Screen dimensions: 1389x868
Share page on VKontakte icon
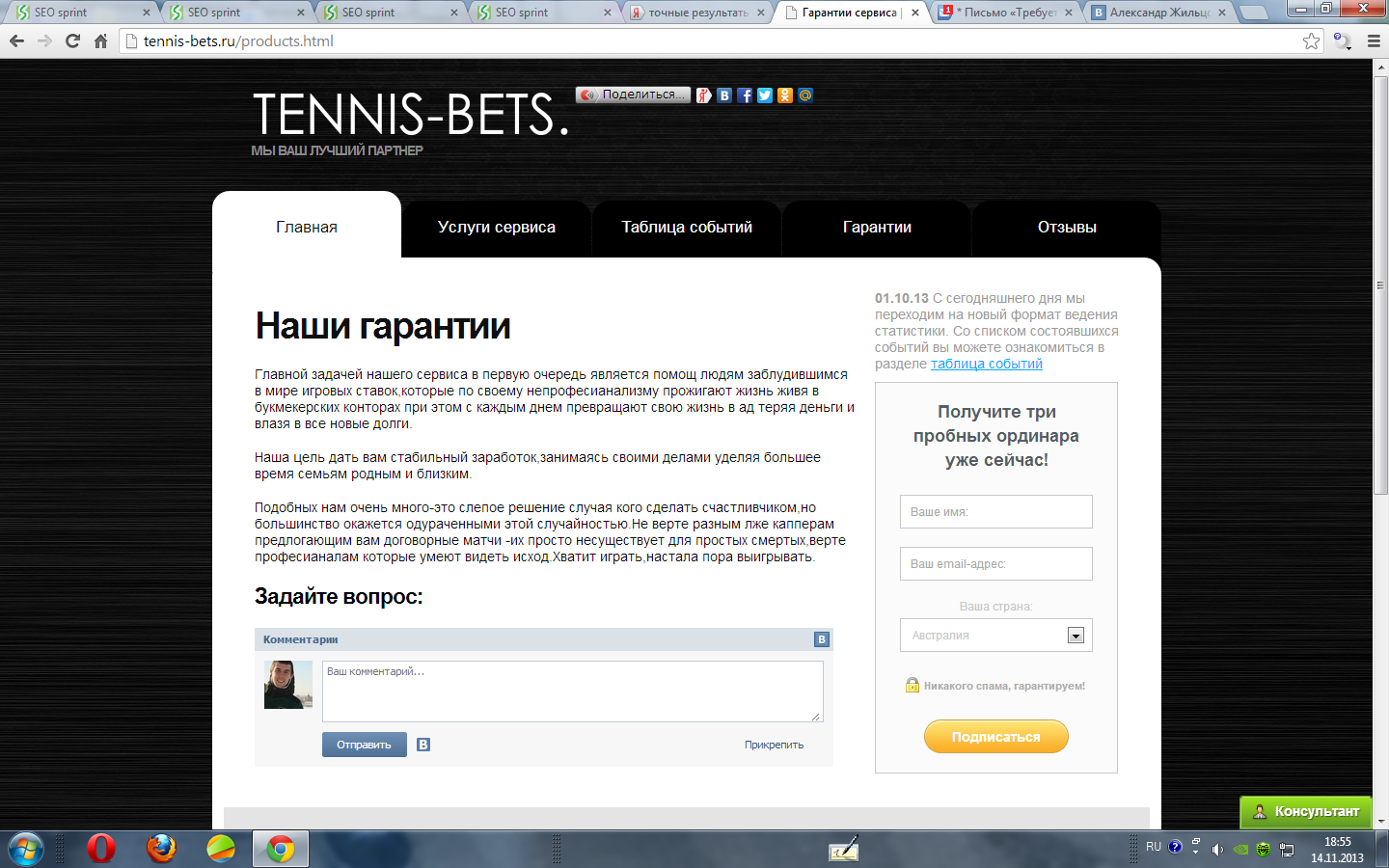(724, 95)
